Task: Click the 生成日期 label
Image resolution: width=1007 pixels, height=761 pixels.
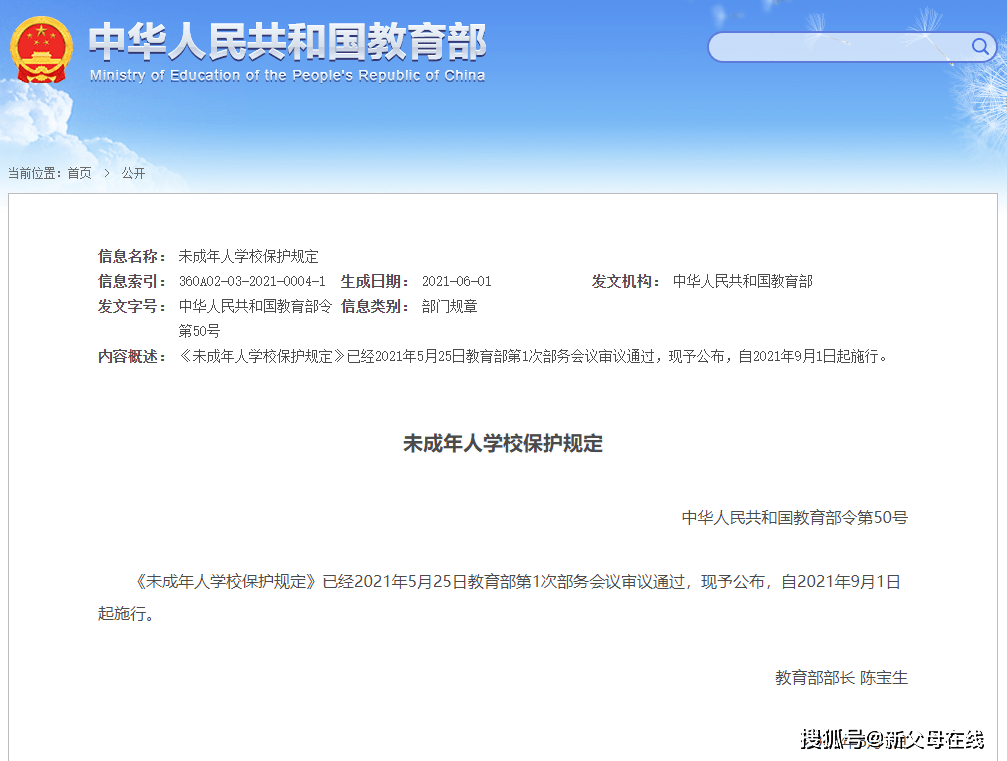Action: 375,281
